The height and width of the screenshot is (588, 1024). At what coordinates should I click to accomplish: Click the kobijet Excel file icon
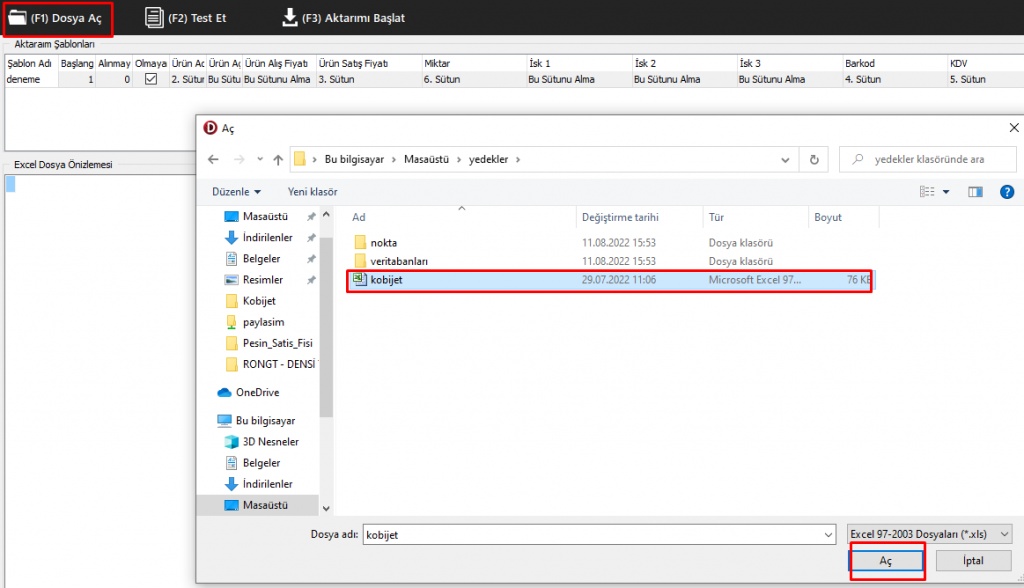pyautogui.click(x=359, y=279)
